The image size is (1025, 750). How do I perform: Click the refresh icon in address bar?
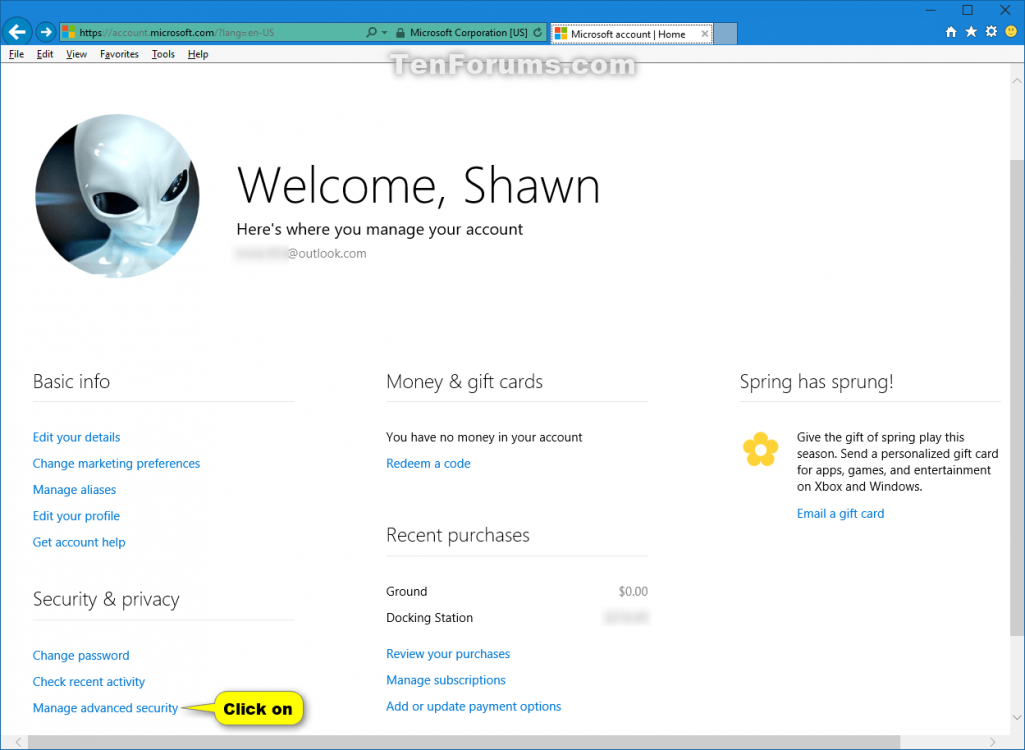(x=538, y=33)
